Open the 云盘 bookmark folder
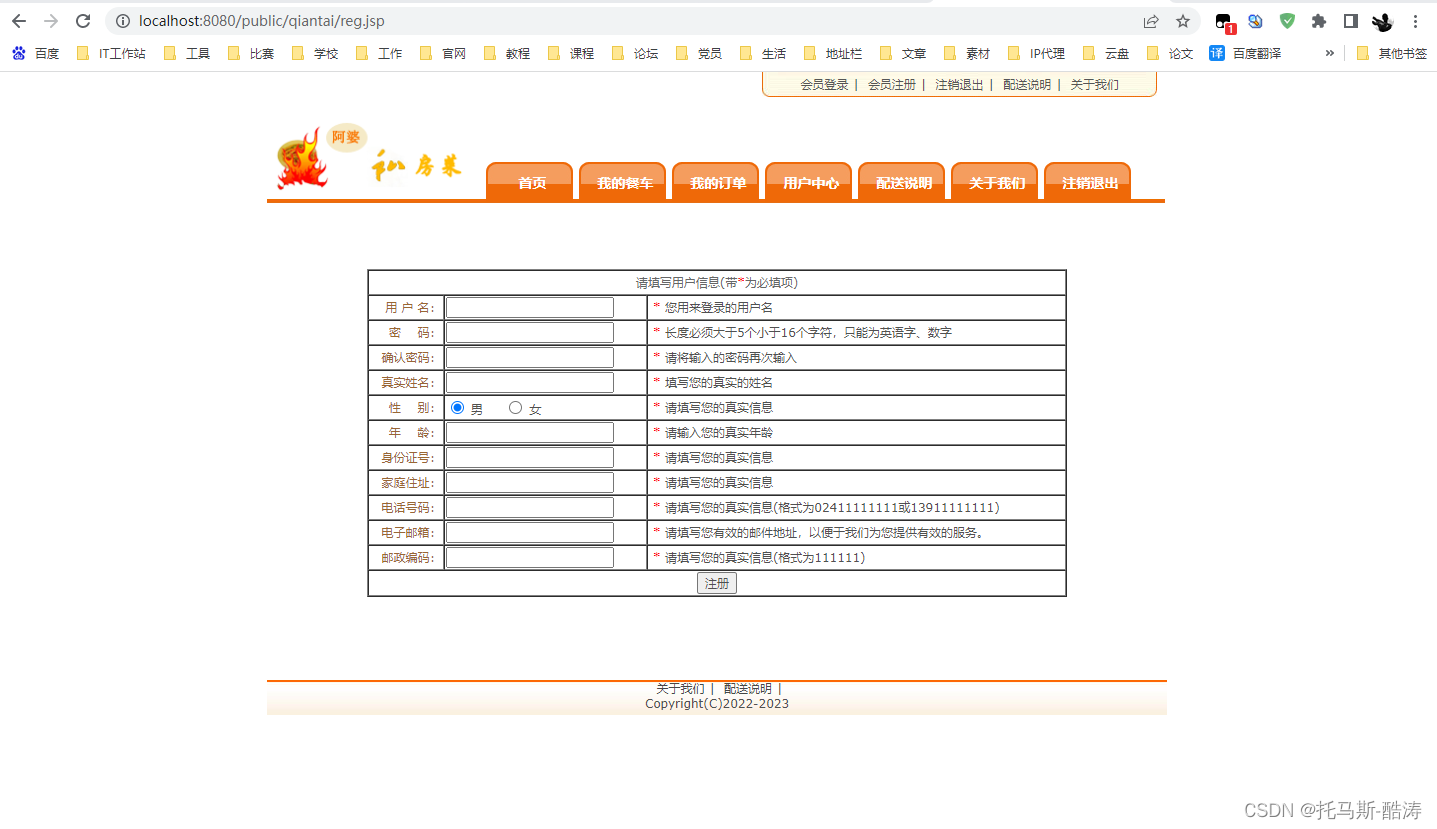Image resolution: width=1437 pixels, height=829 pixels. pos(1106,53)
